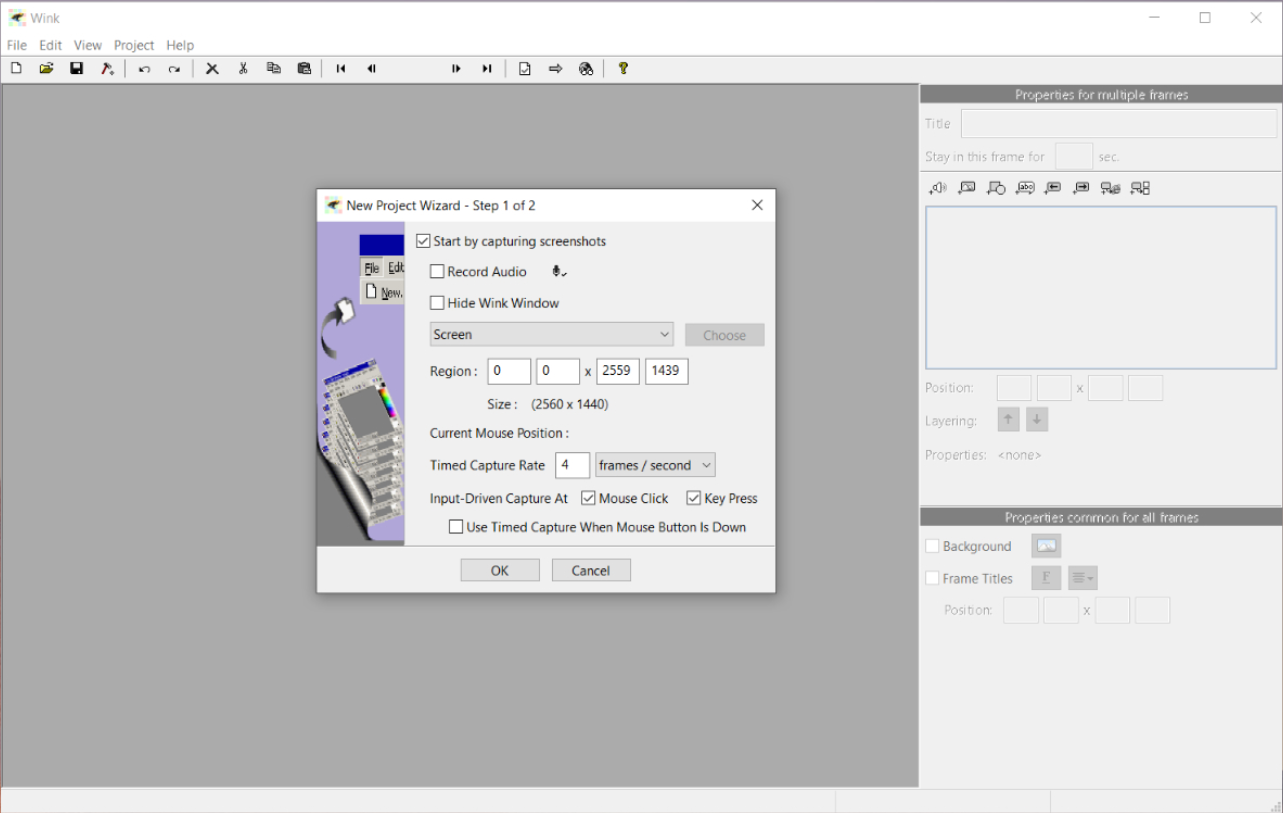Click the yellow Help question mark icon
Screen dimensions: 1283x813
(623, 68)
